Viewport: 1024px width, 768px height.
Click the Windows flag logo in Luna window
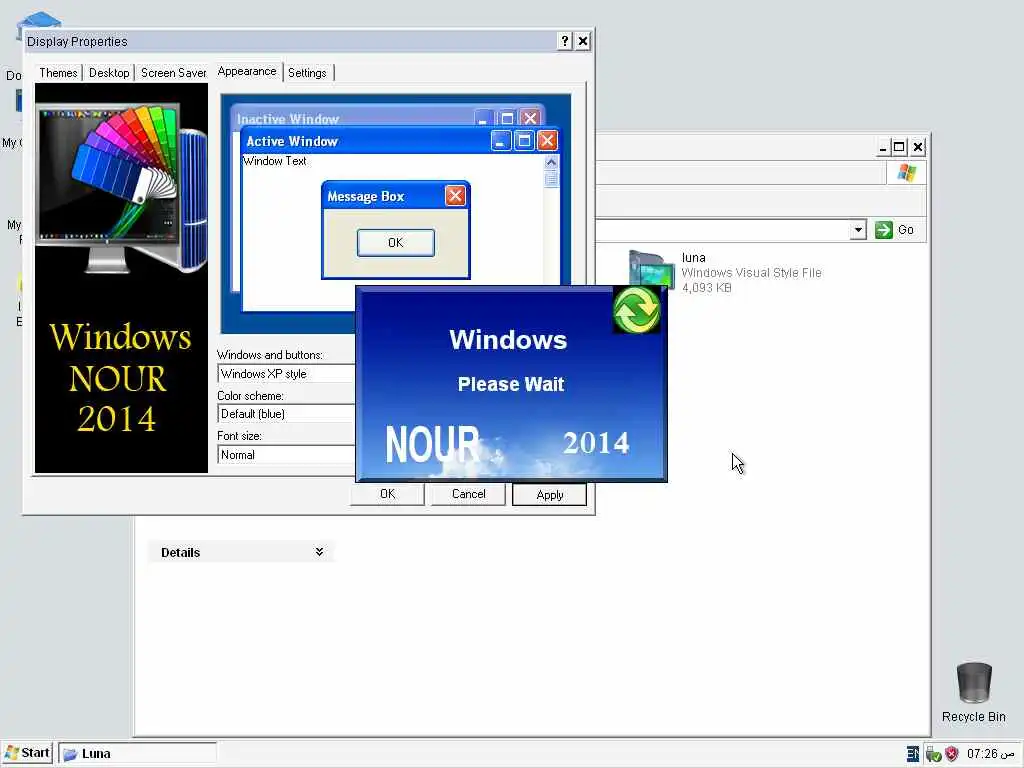click(x=906, y=173)
